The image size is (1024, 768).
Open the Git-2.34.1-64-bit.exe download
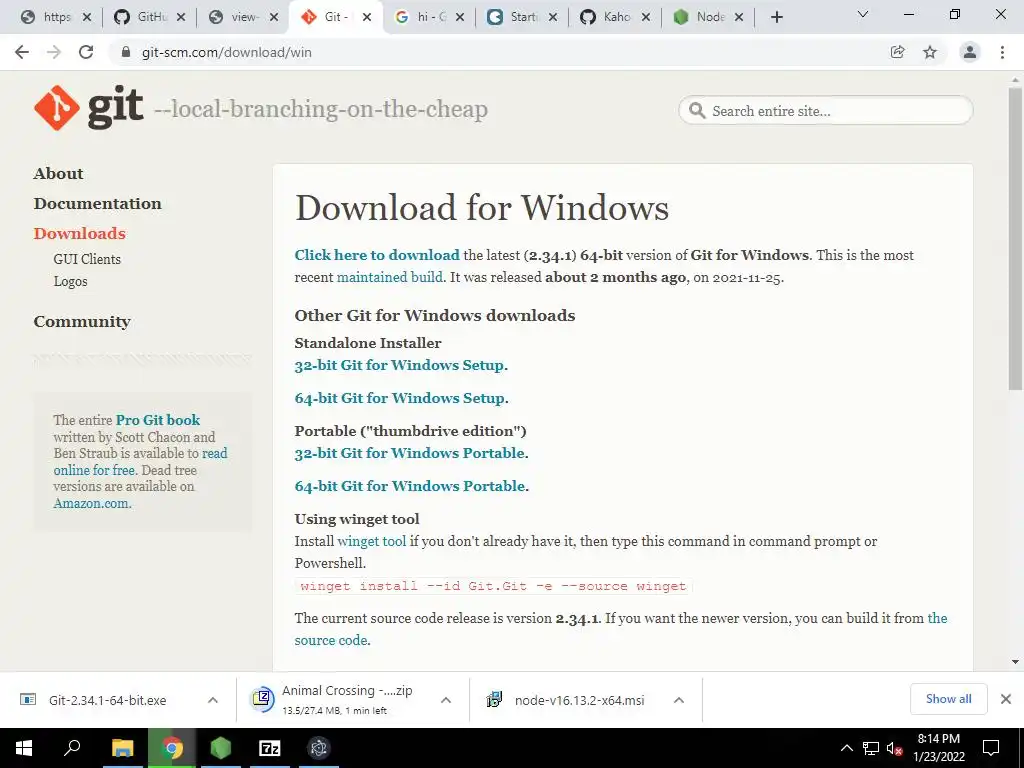point(108,700)
